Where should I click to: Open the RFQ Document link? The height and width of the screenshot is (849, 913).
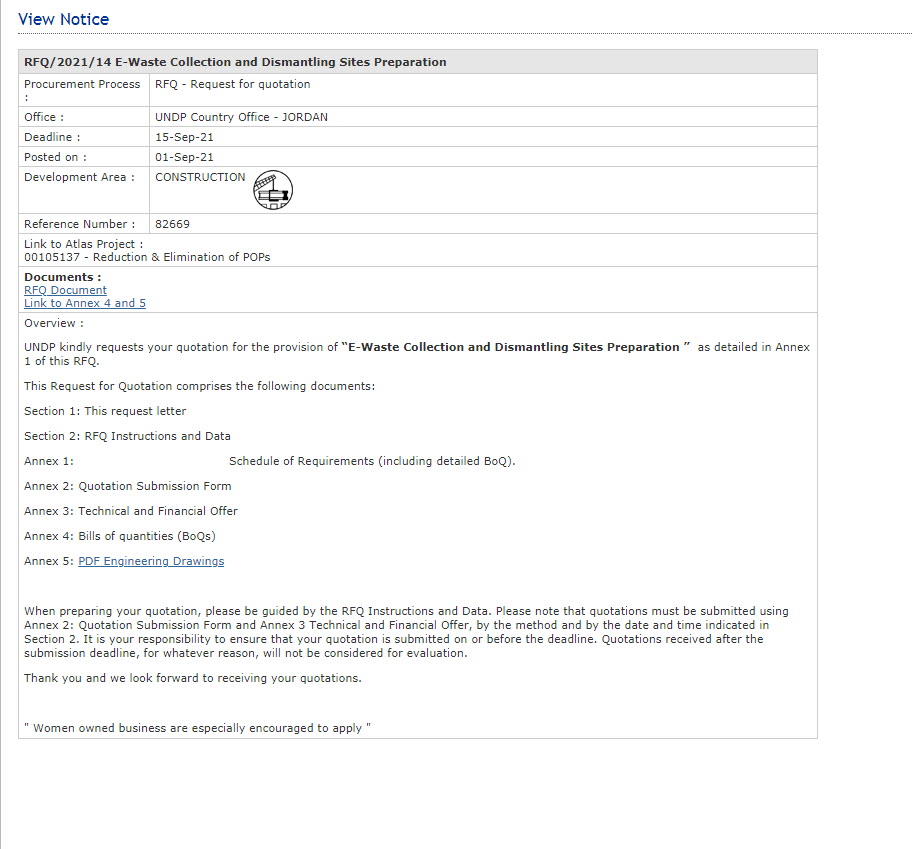(x=65, y=290)
